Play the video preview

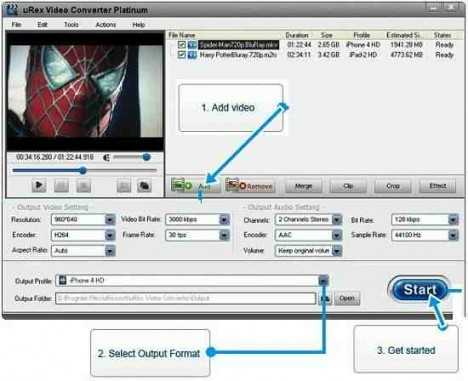click(39, 185)
